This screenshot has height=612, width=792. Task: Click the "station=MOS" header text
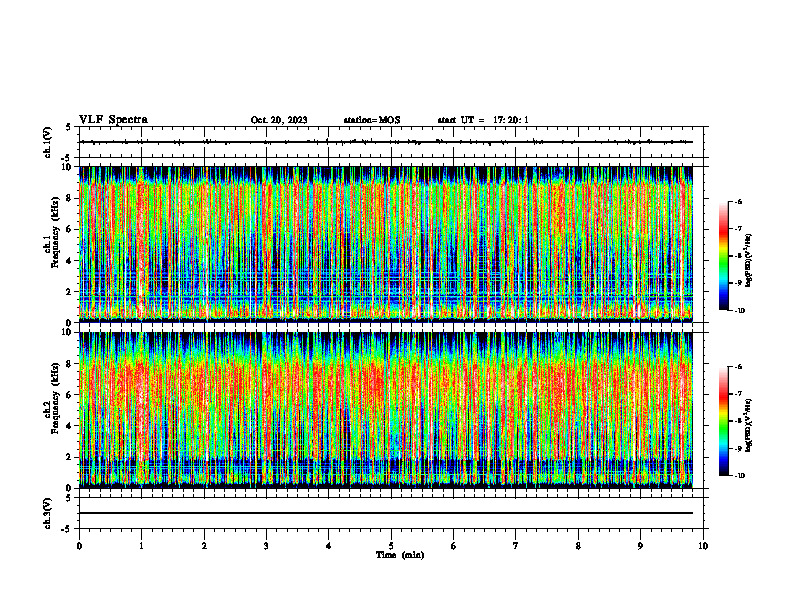(x=372, y=120)
